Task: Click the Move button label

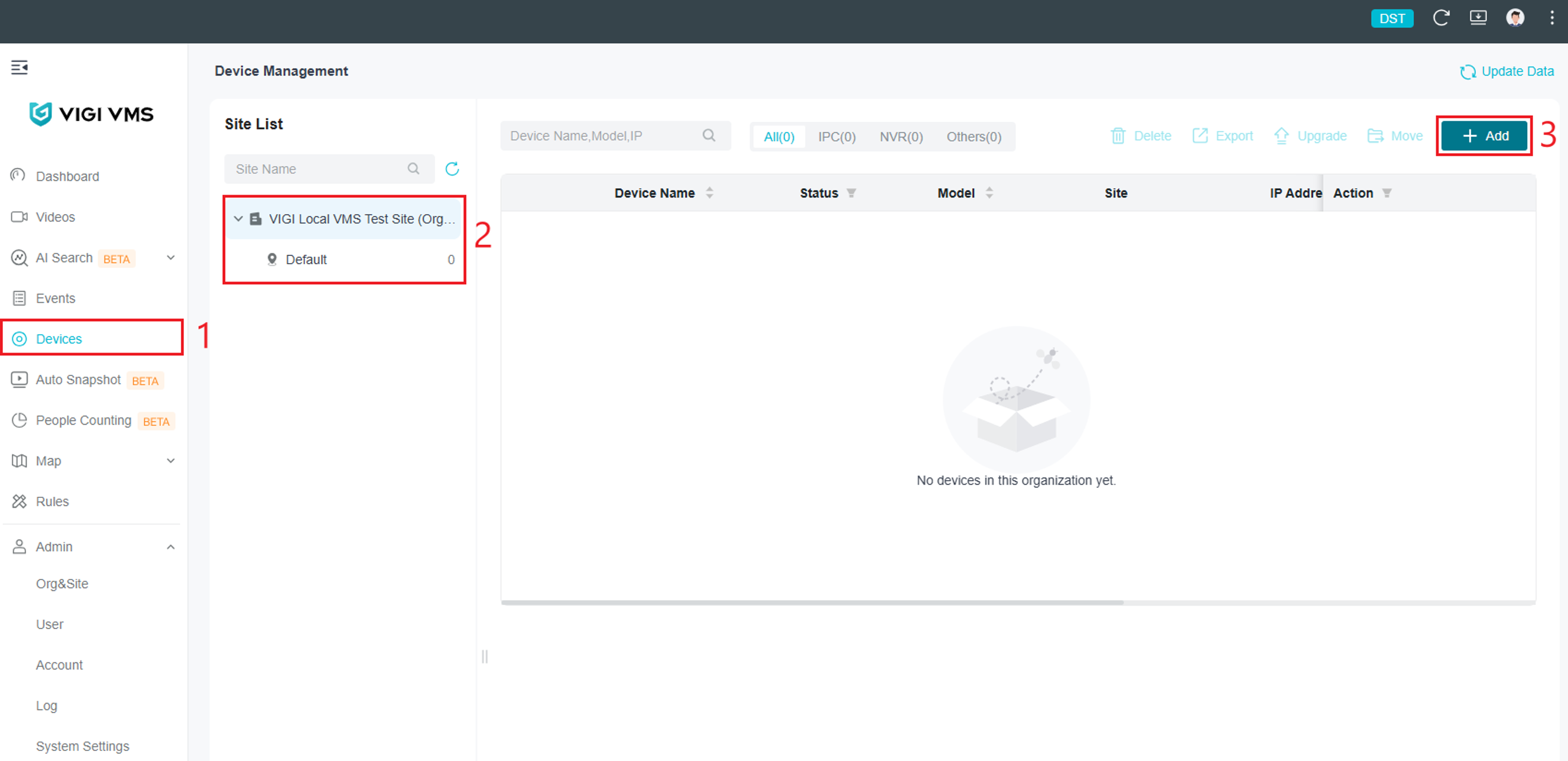Action: 1406,136
